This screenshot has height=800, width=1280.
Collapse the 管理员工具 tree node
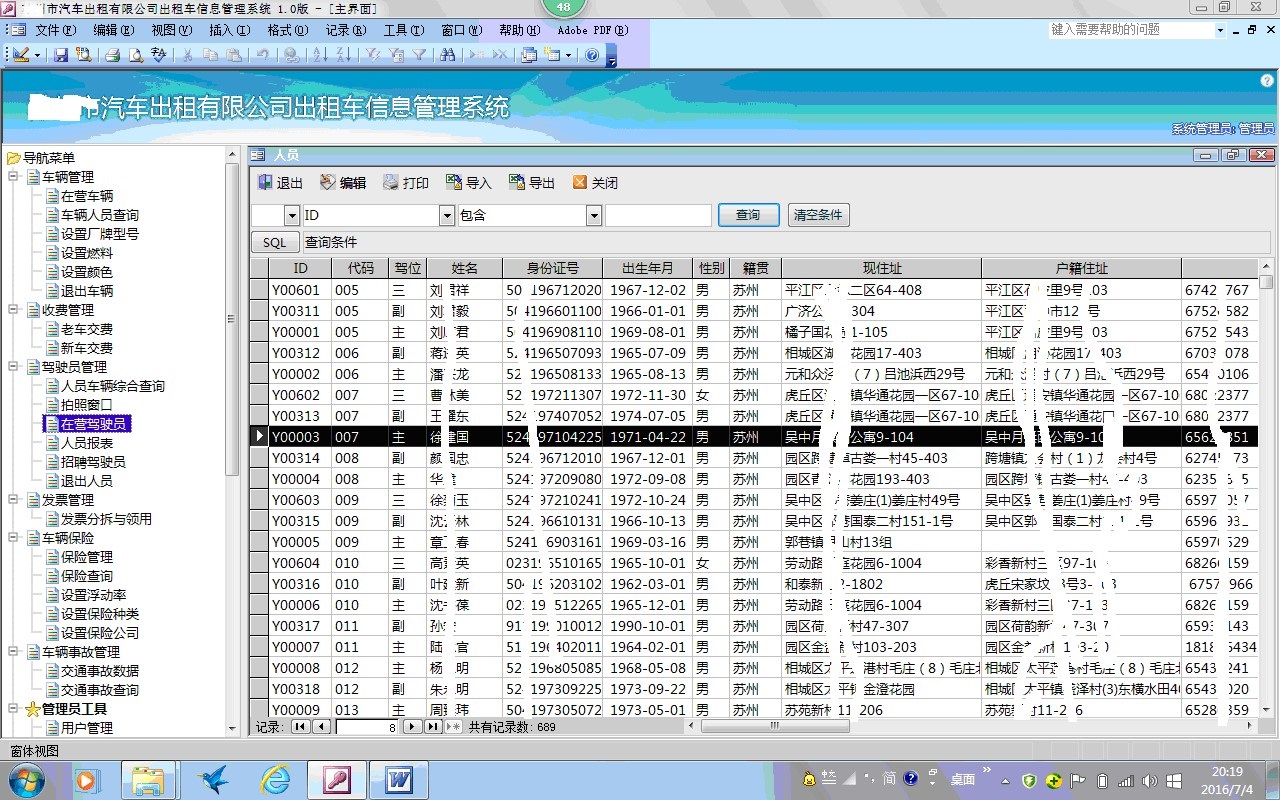(x=14, y=709)
